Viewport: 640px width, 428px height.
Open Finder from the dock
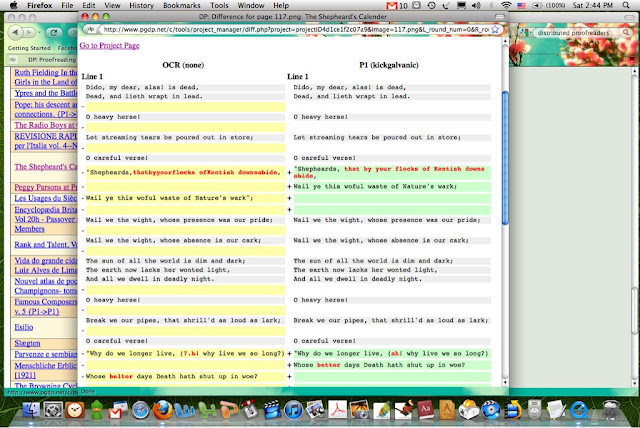(x=31, y=410)
